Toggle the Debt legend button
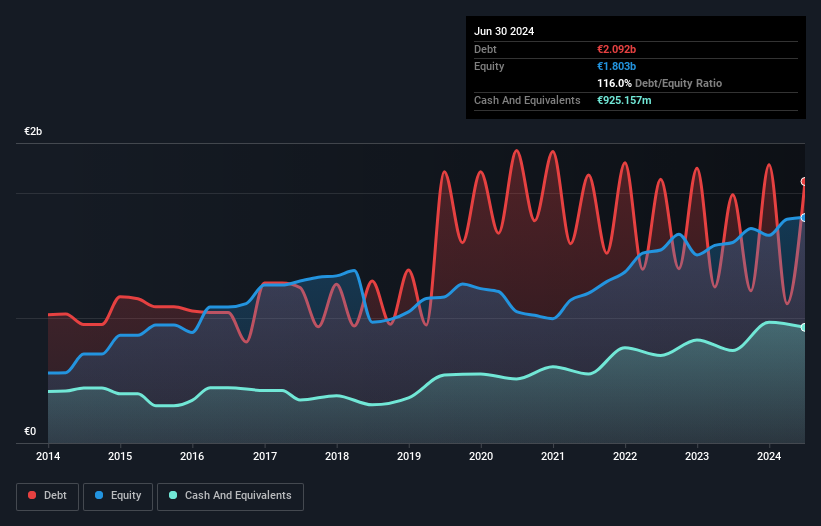Image resolution: width=821 pixels, height=526 pixels. pyautogui.click(x=48, y=496)
